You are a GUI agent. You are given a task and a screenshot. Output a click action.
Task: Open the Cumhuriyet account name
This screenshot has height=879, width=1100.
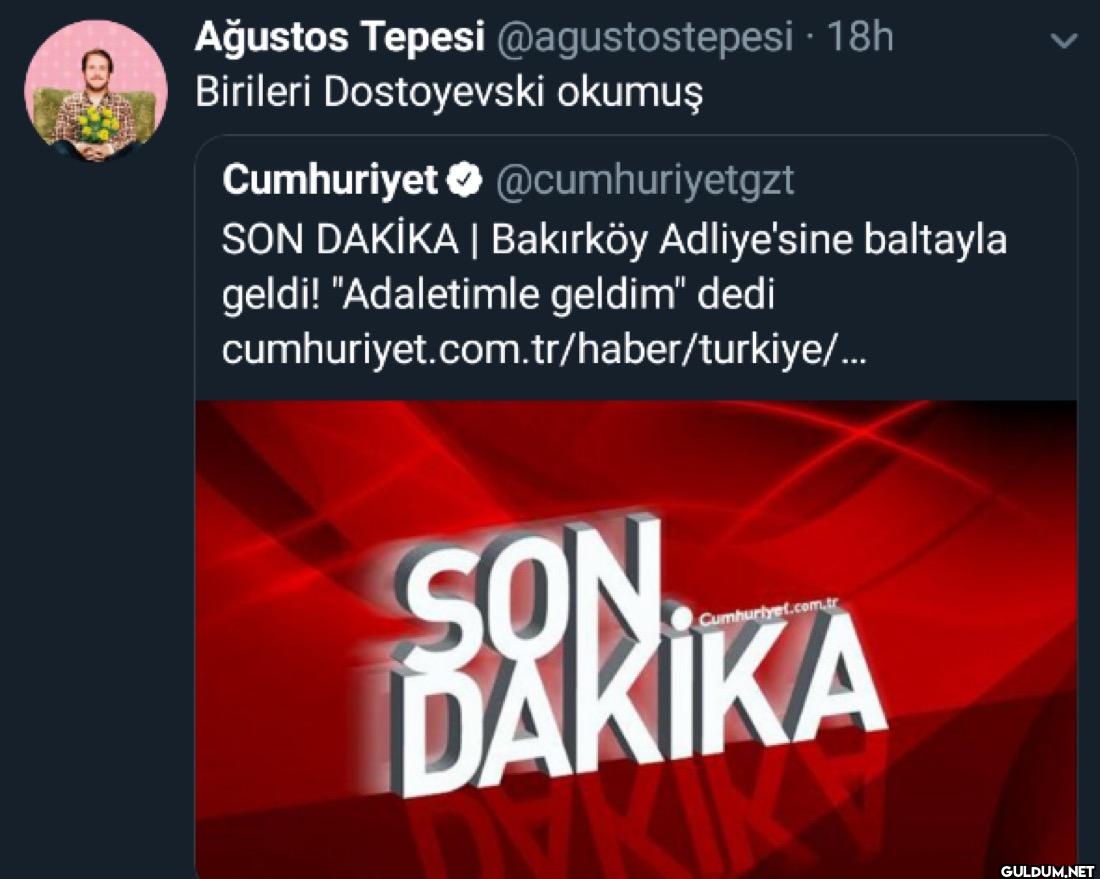coord(330,180)
